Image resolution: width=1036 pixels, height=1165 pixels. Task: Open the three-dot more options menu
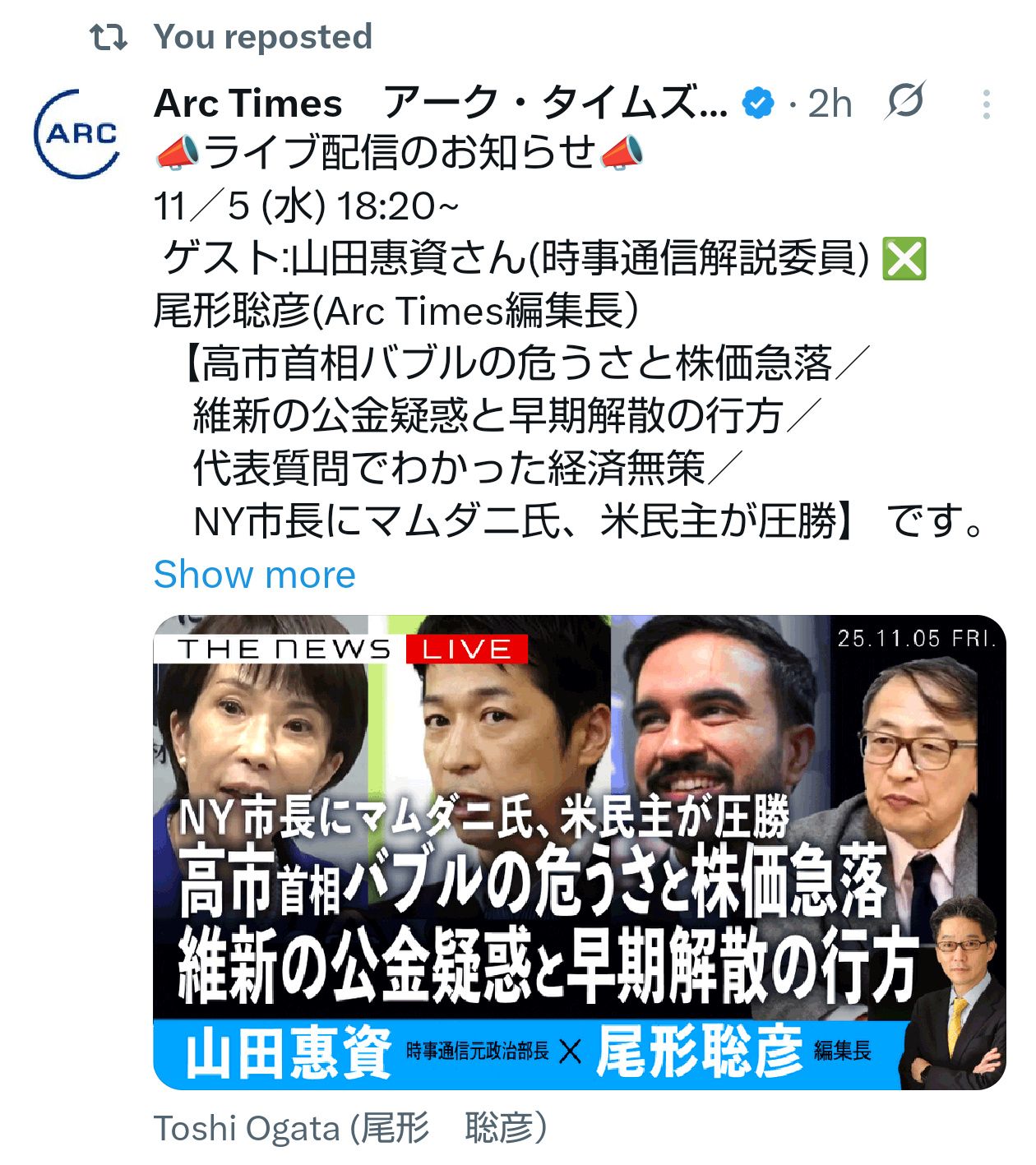[x=986, y=104]
